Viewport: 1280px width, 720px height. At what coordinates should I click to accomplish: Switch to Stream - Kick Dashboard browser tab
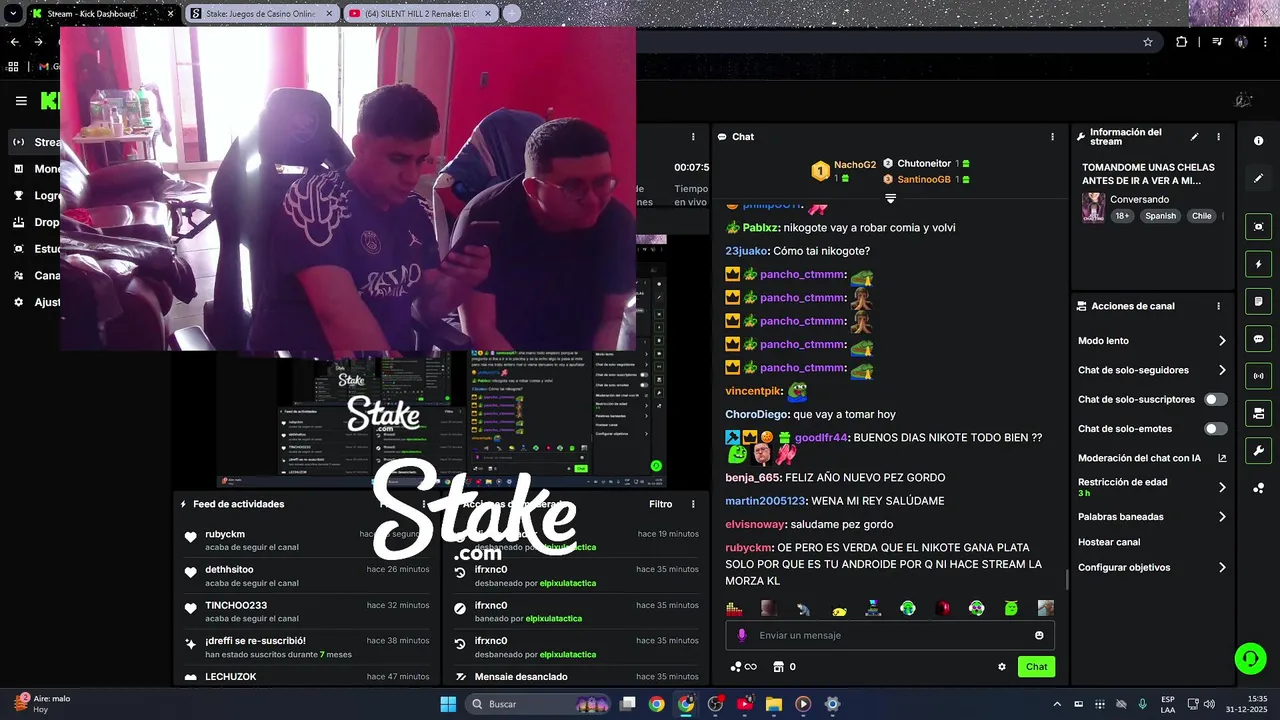104,14
